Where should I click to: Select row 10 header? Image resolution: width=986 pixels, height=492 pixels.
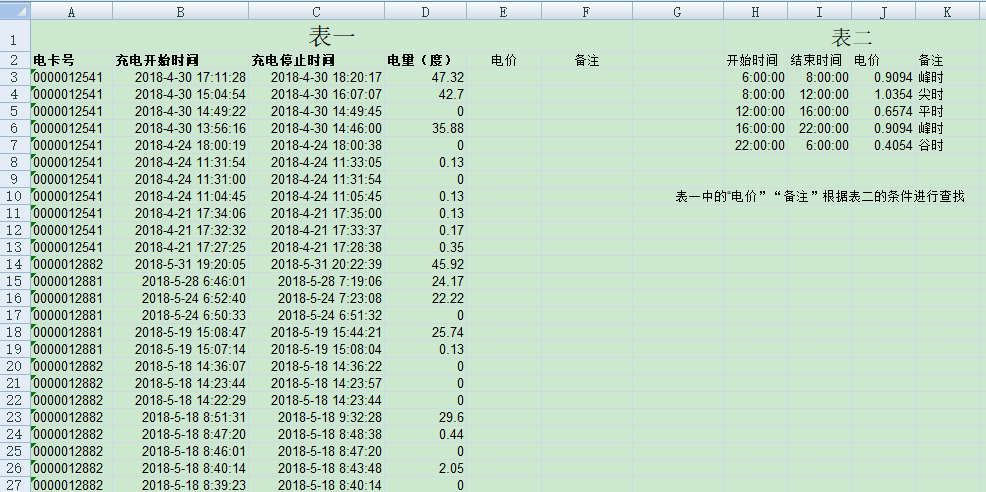[x=15, y=196]
